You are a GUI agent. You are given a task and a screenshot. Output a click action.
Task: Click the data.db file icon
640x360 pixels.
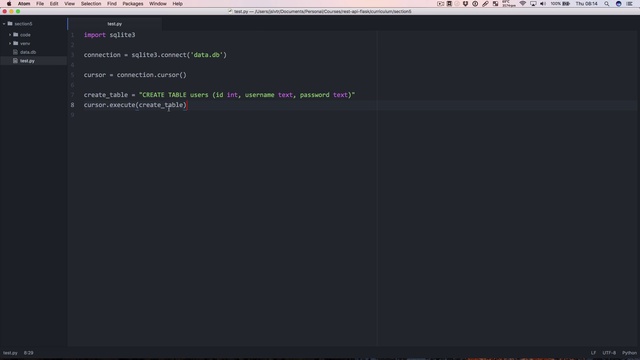pyautogui.click(x=16, y=52)
